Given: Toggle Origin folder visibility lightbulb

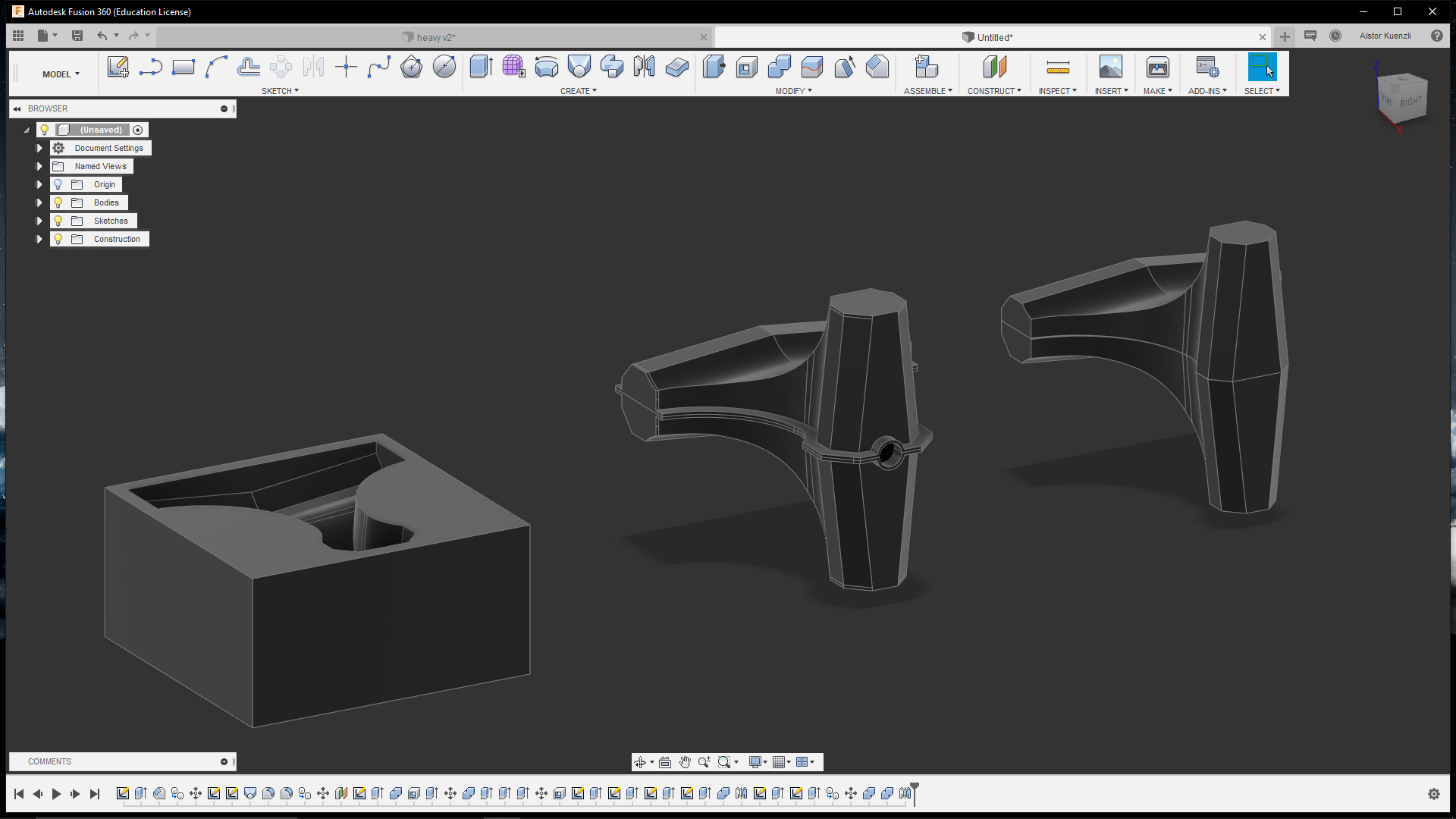Looking at the screenshot, I should pyautogui.click(x=58, y=184).
